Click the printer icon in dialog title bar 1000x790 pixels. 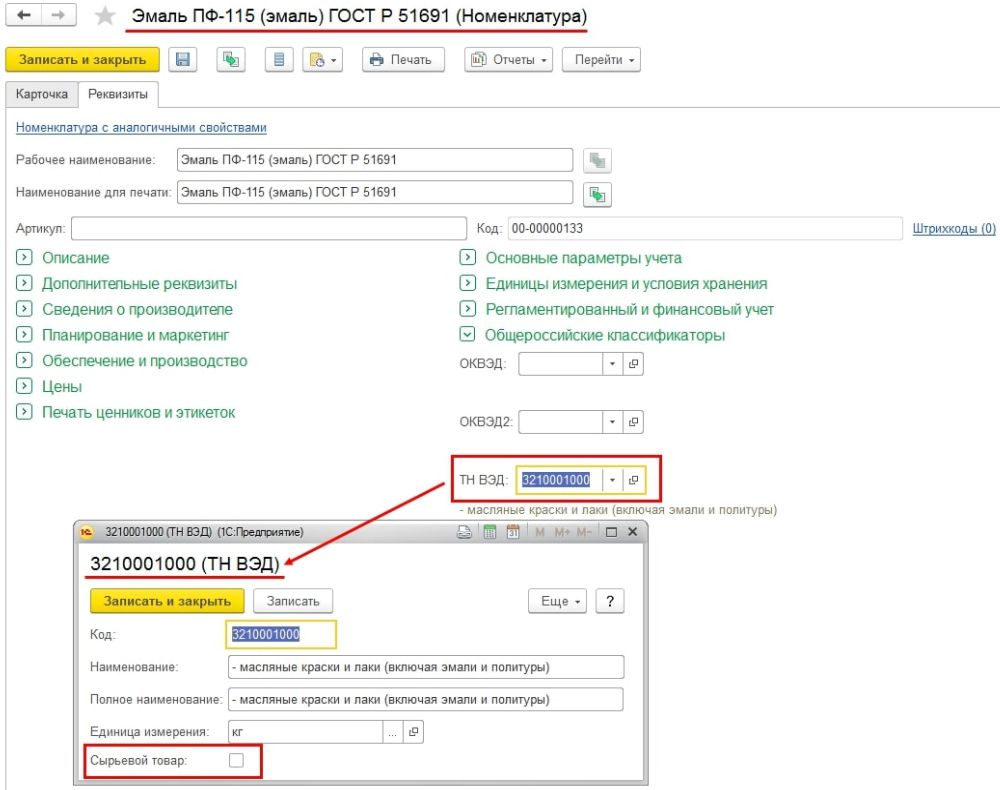[464, 532]
